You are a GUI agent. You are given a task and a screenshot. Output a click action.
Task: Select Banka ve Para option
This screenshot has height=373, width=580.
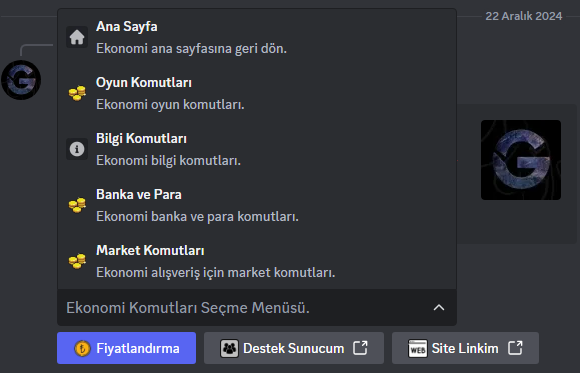[x=257, y=205]
